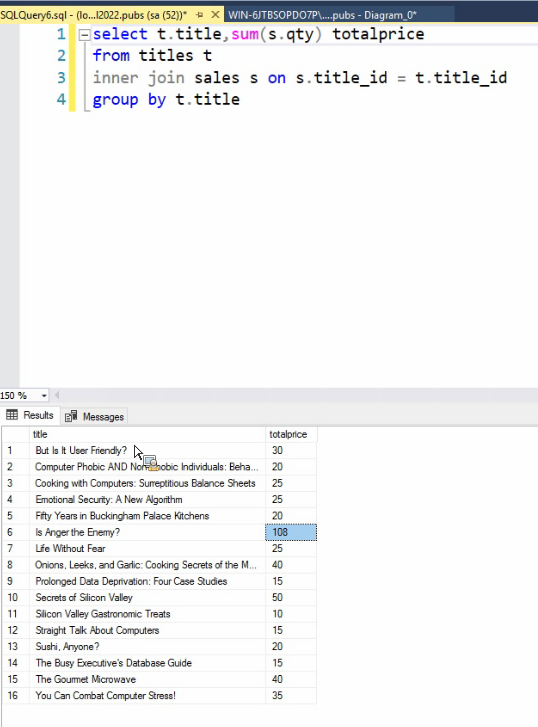Pin the SQLQuery6.sql tab

click(199, 15)
